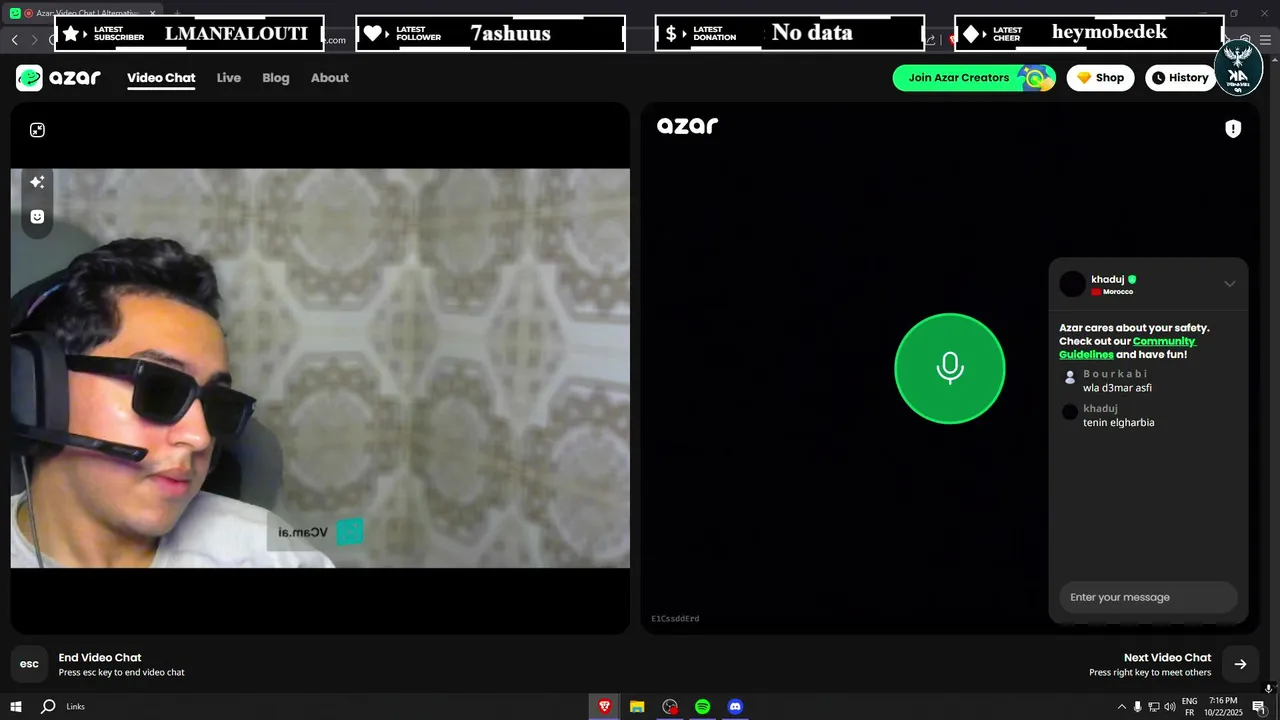This screenshot has height=720, width=1280.
Task: Open the network tray icon
Action: [1153, 707]
